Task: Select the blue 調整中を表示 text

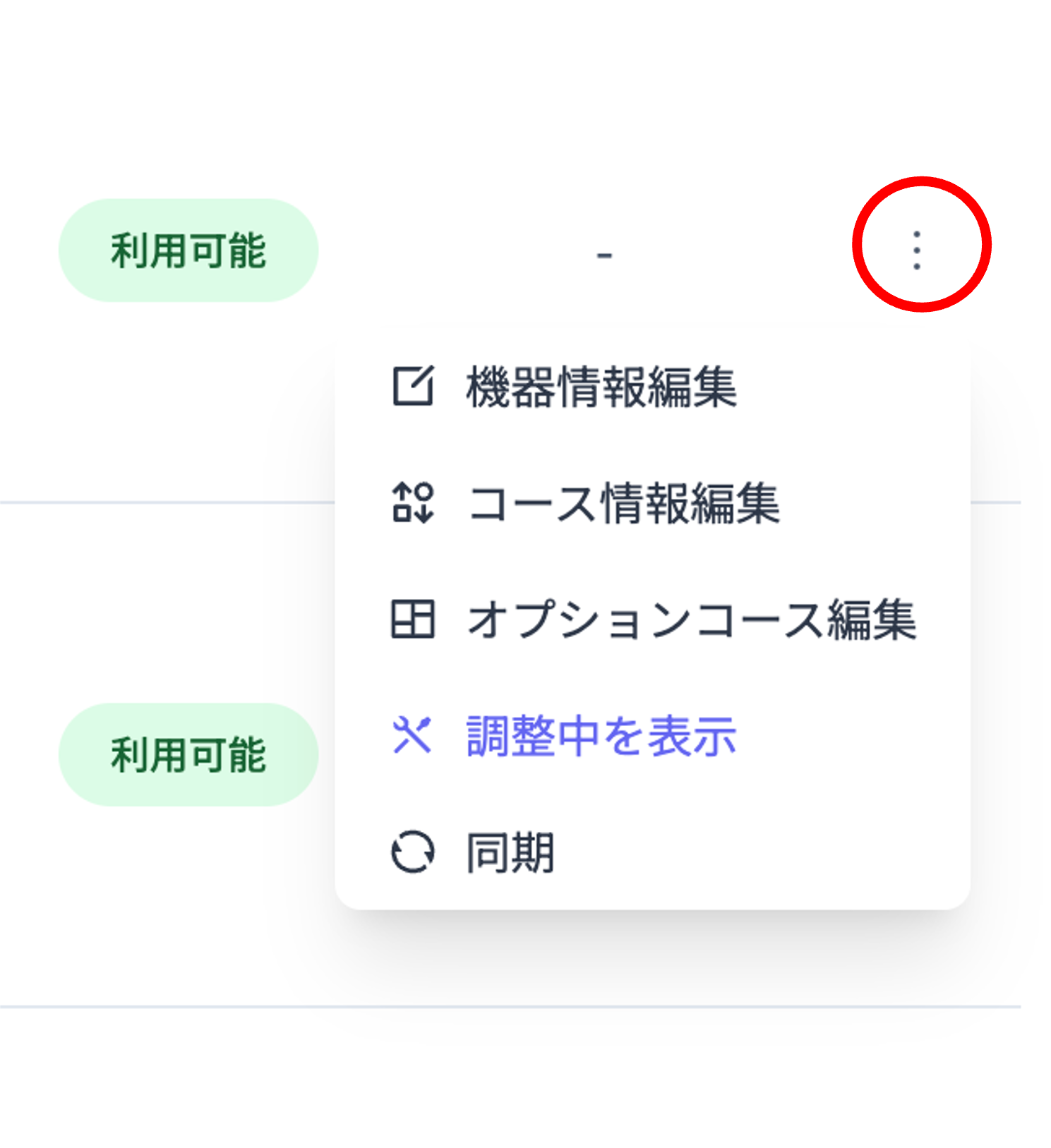Action: pos(601,736)
